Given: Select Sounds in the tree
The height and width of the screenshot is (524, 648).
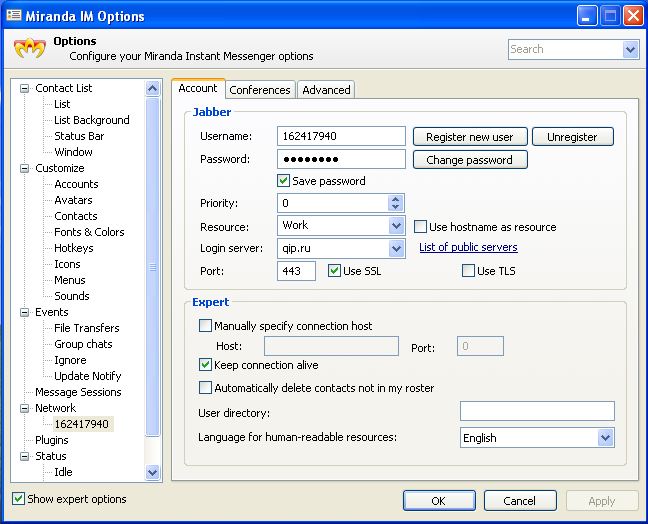Looking at the screenshot, I should (x=71, y=296).
